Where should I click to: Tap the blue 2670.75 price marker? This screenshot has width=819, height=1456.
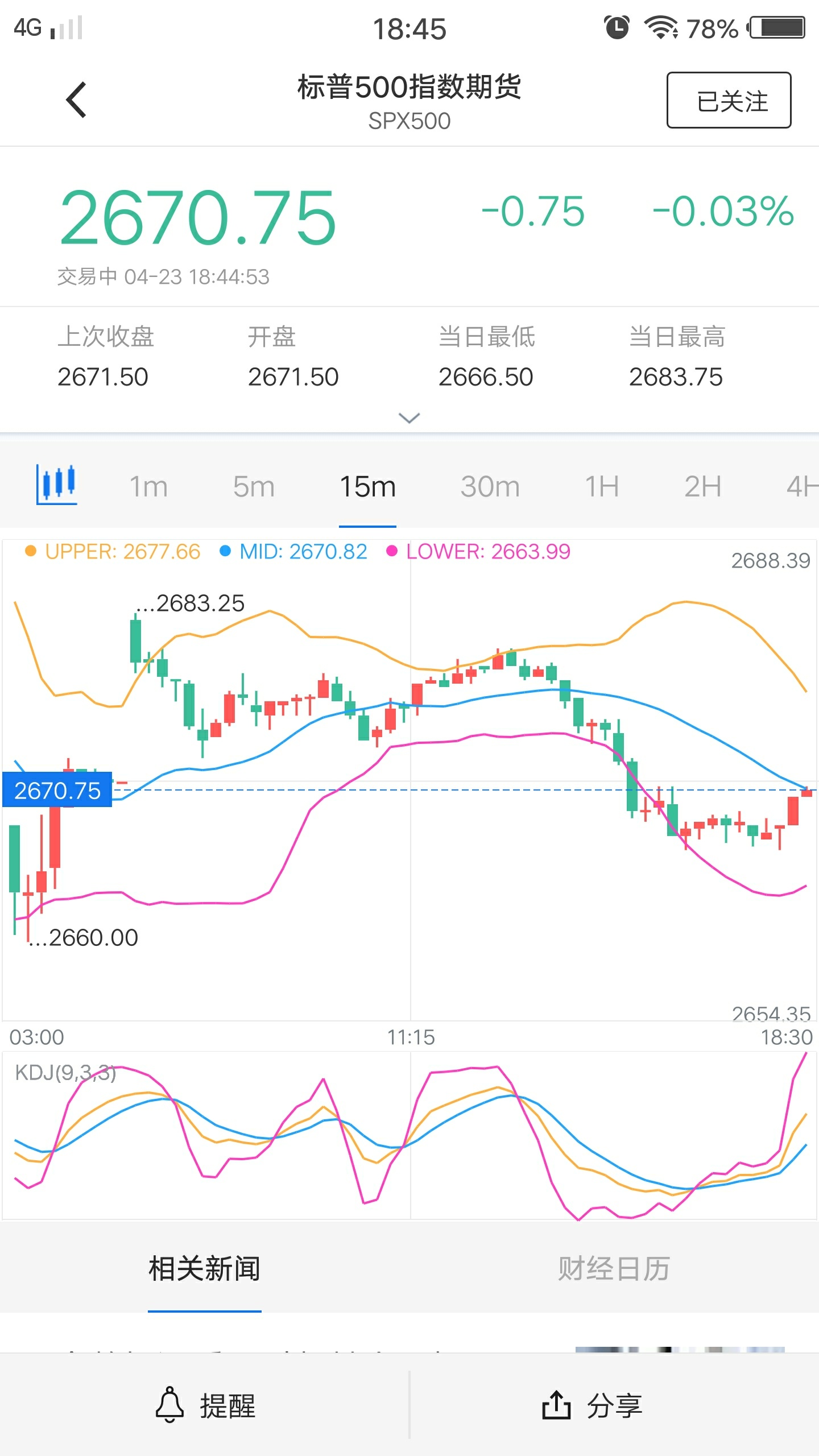click(57, 790)
